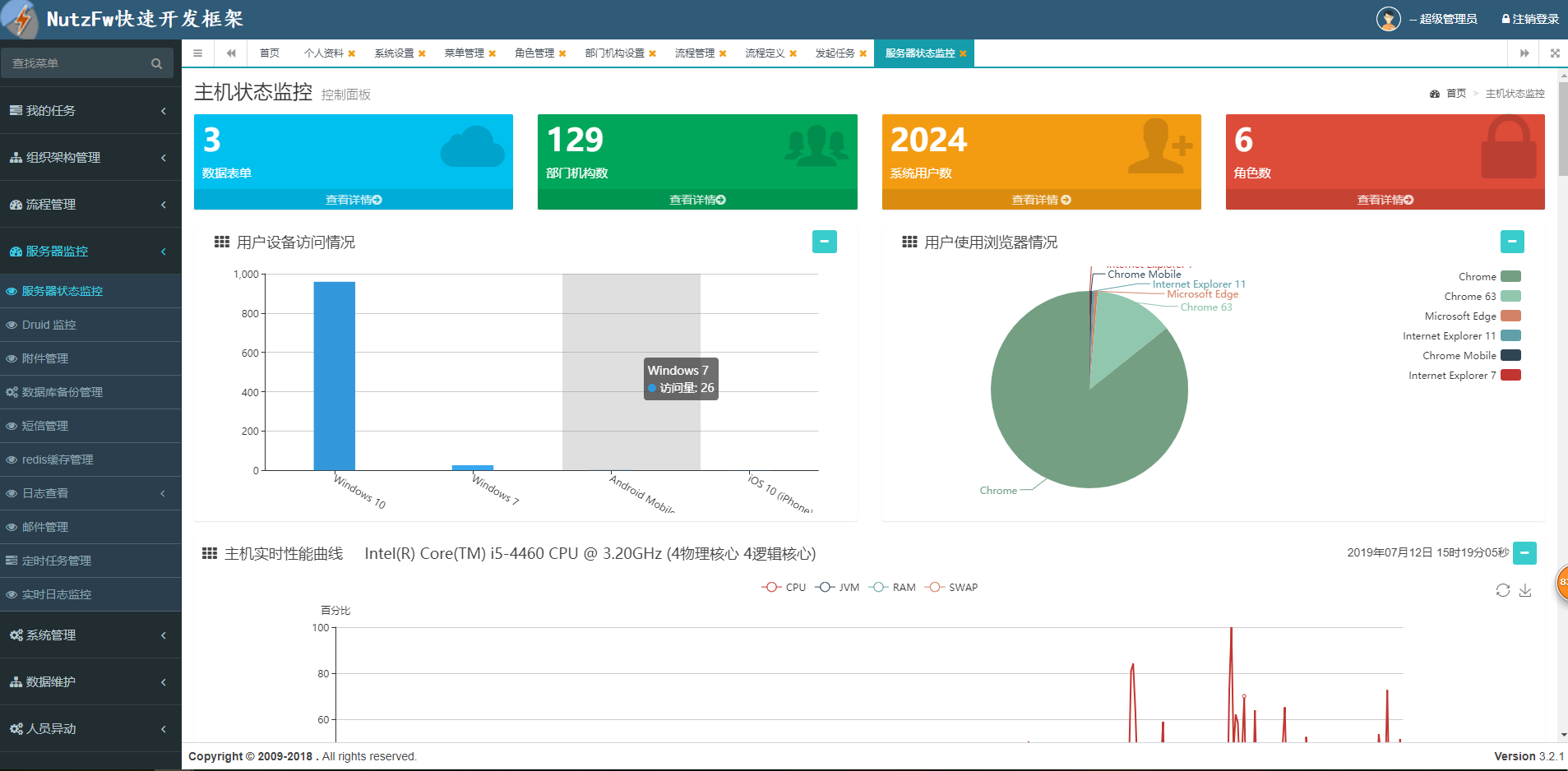Close the 部门机构设置 tab
This screenshot has height=771, width=1568.
pyautogui.click(x=652, y=53)
